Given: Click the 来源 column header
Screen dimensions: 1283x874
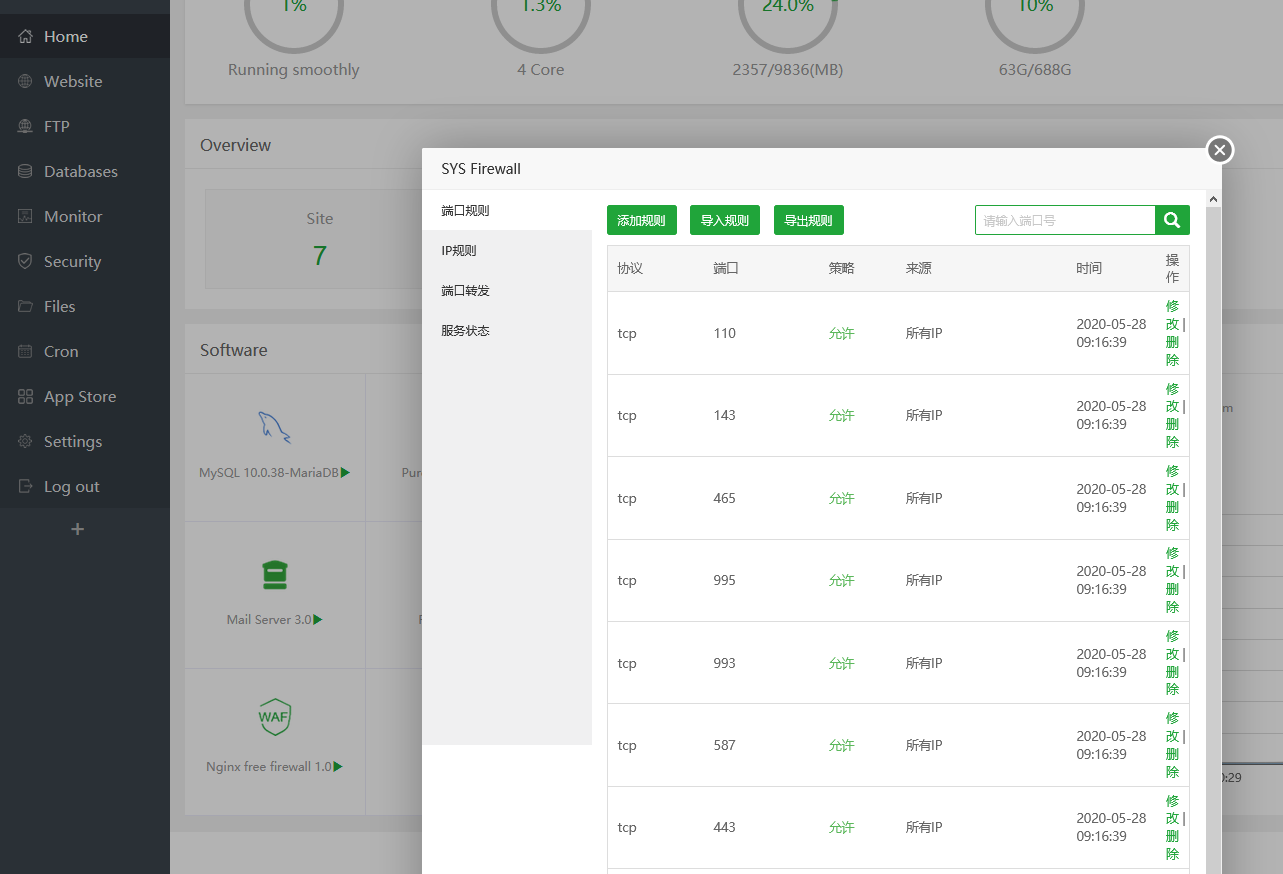Looking at the screenshot, I should tap(919, 268).
